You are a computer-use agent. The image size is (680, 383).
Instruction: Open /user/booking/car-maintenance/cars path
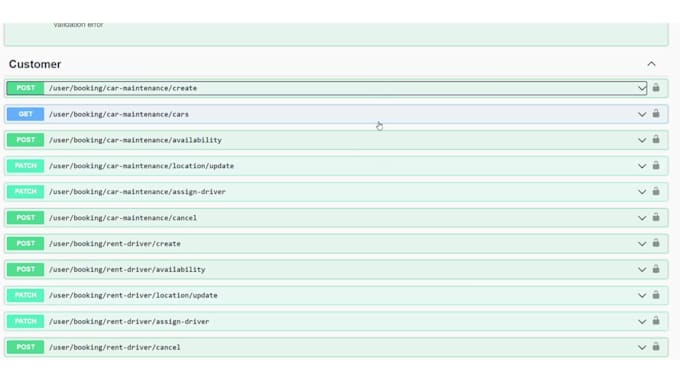119,115
